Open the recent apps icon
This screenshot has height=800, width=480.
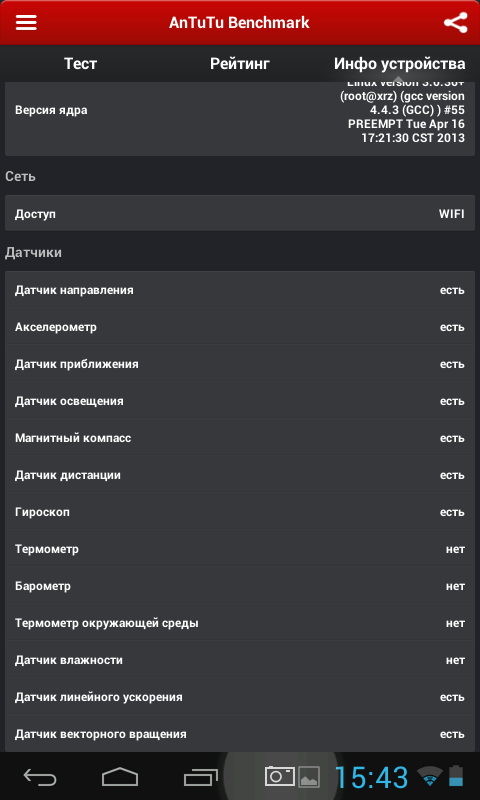tap(200, 778)
